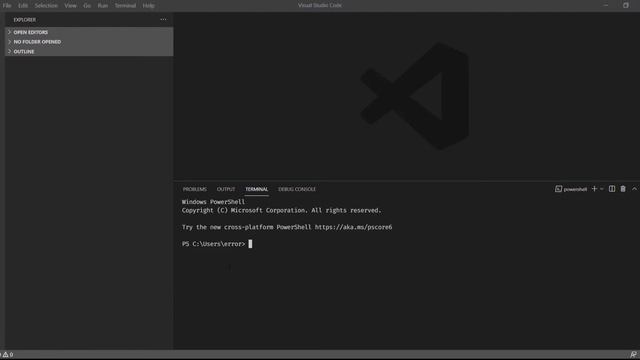Open the Help menu
The height and width of the screenshot is (360, 640).
click(x=149, y=5)
